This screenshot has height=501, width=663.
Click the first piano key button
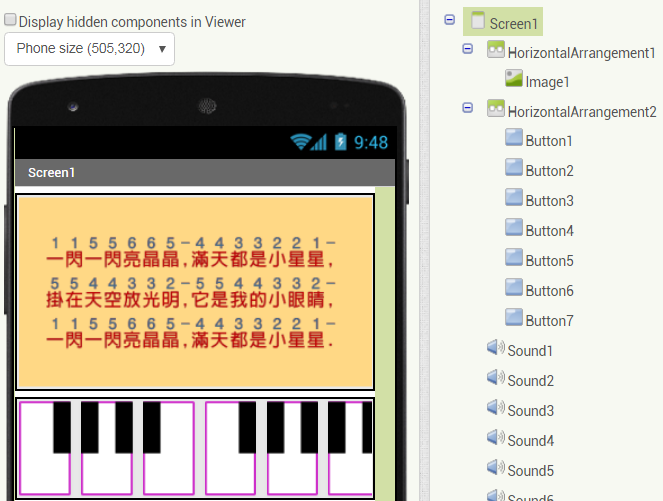45,448
